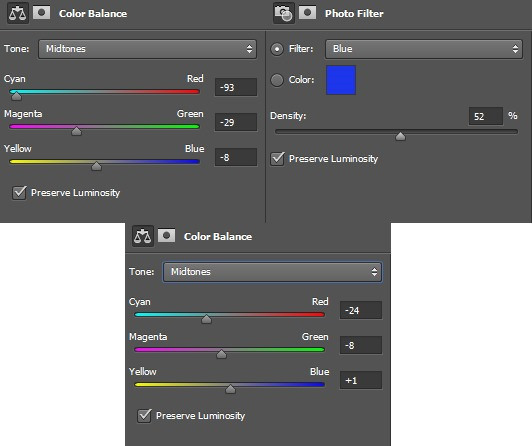The image size is (532, 446).
Task: Select the Filter radio button
Action: [x=277, y=49]
